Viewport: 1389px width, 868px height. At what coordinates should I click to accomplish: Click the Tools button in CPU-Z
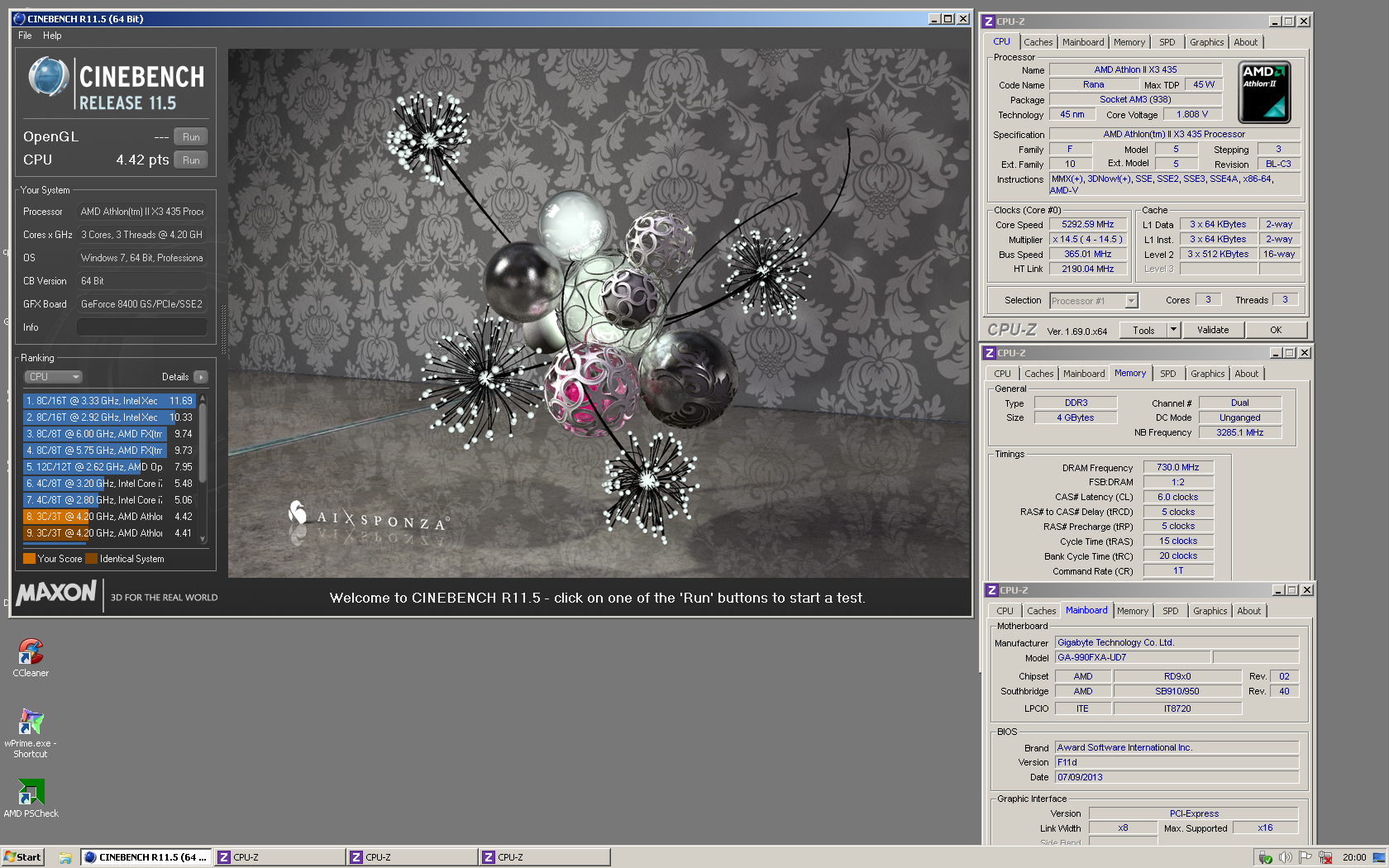pyautogui.click(x=1143, y=330)
